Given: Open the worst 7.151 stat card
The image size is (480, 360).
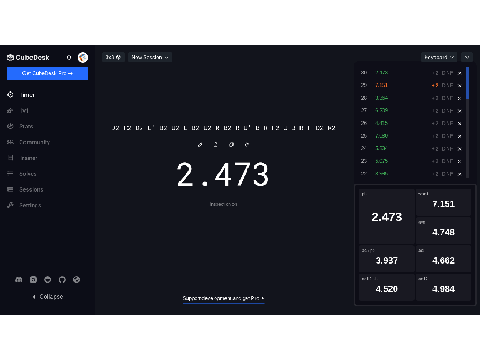Looking at the screenshot, I should tap(443, 202).
